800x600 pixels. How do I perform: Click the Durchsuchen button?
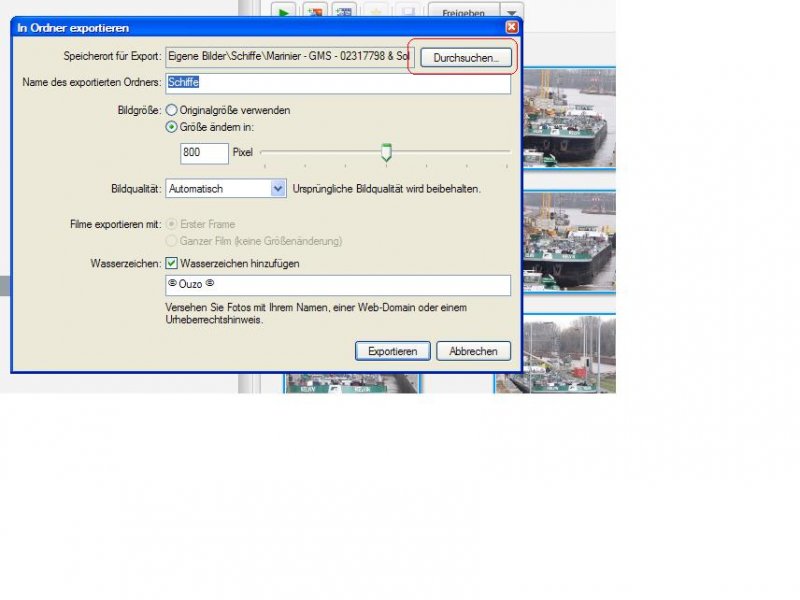(x=466, y=58)
